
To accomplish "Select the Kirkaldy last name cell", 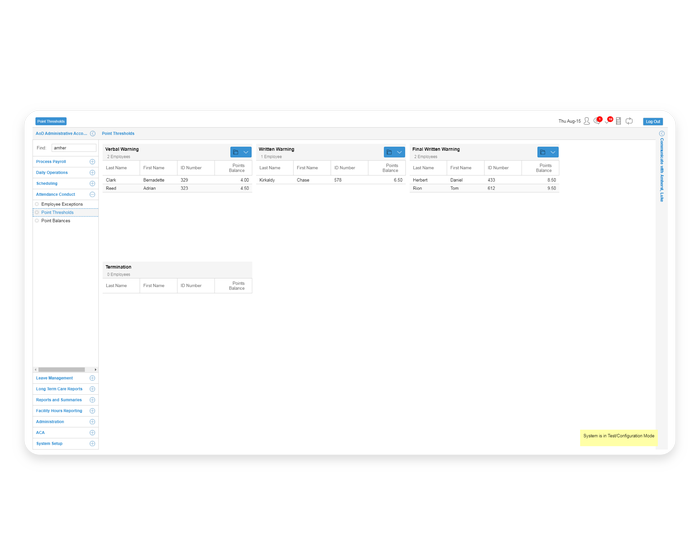I will pyautogui.click(x=267, y=180).
